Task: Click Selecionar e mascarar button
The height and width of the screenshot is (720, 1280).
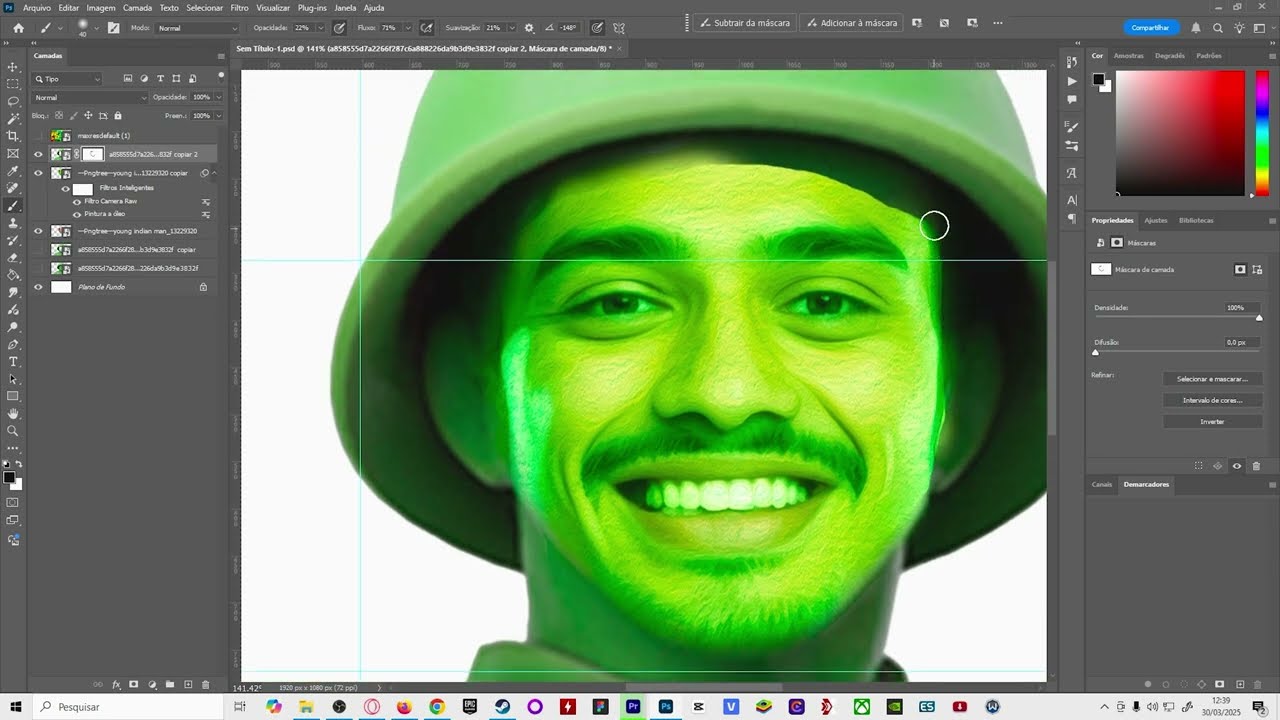Action: (1212, 379)
